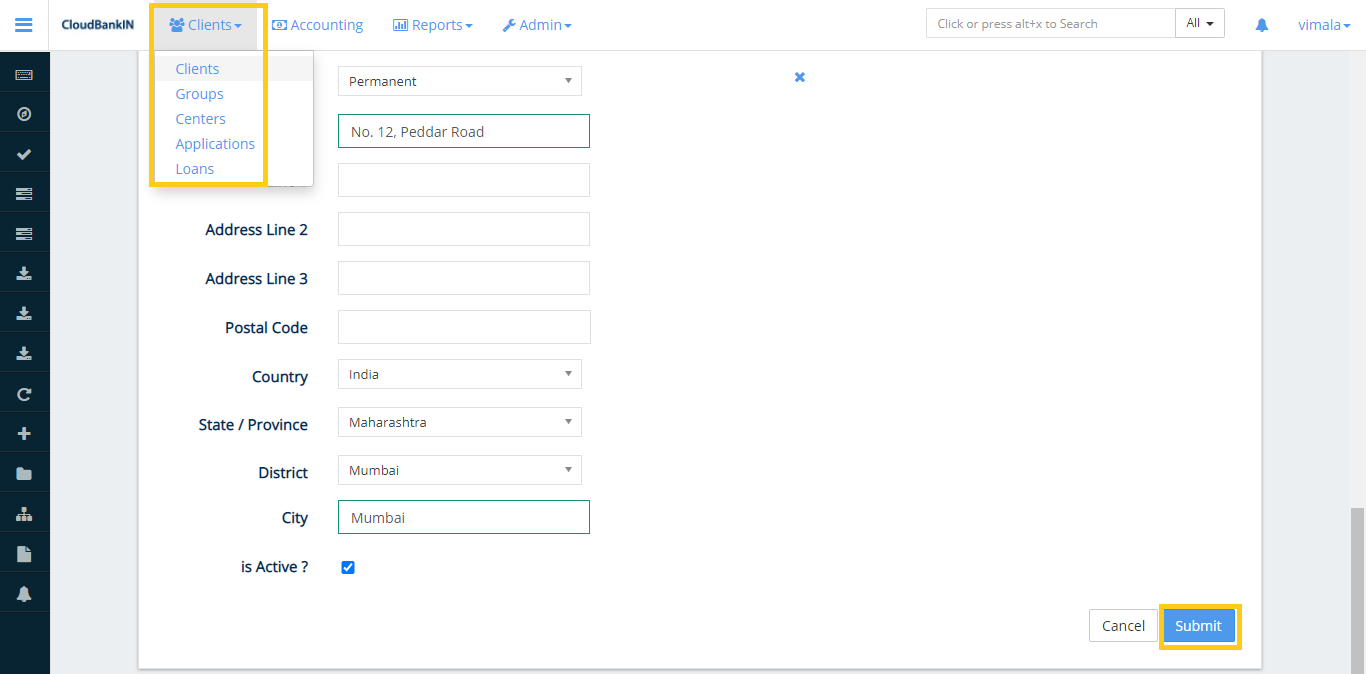Open the vimala user menu
This screenshot has height=674, width=1366.
[1323, 24]
